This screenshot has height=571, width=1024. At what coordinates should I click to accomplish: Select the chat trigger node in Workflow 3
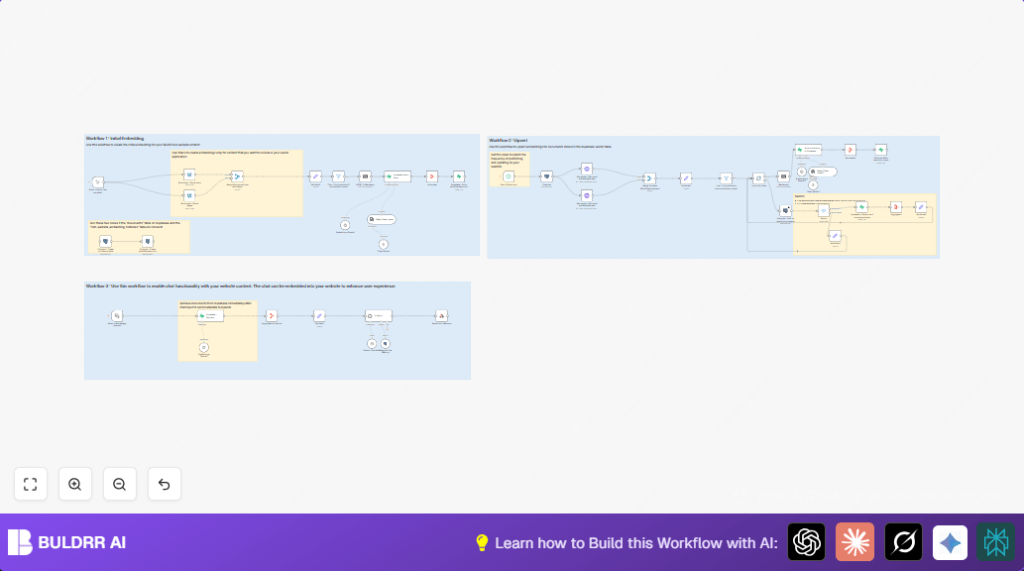[x=116, y=316]
